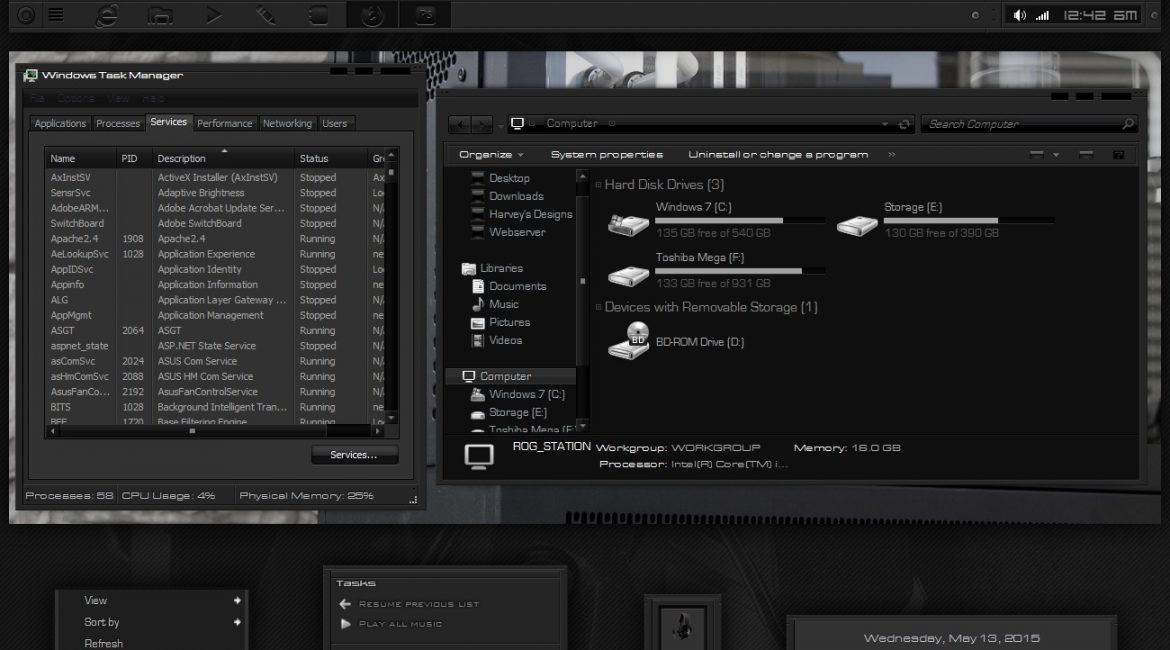Expand the Sort by submenu in context menu
Screen dimensions: 1170x650
coord(237,622)
